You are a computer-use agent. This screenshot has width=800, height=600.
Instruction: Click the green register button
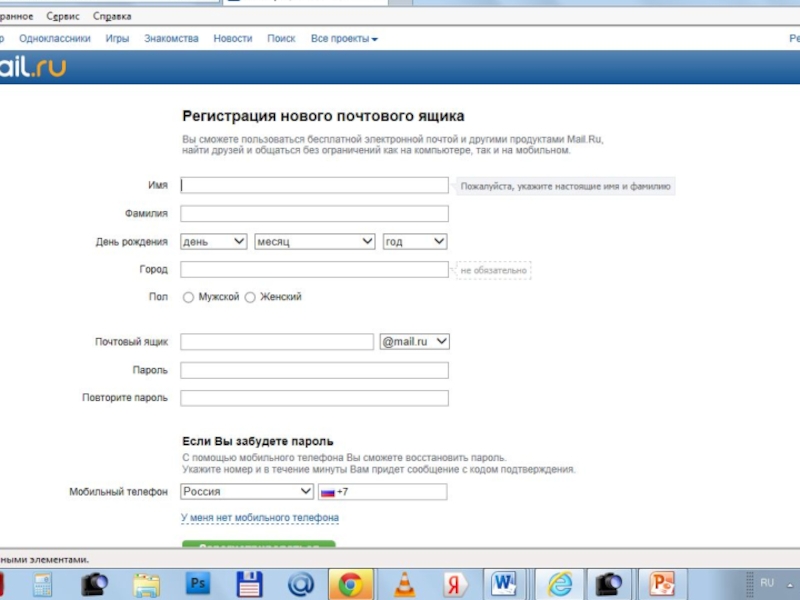tap(259, 544)
